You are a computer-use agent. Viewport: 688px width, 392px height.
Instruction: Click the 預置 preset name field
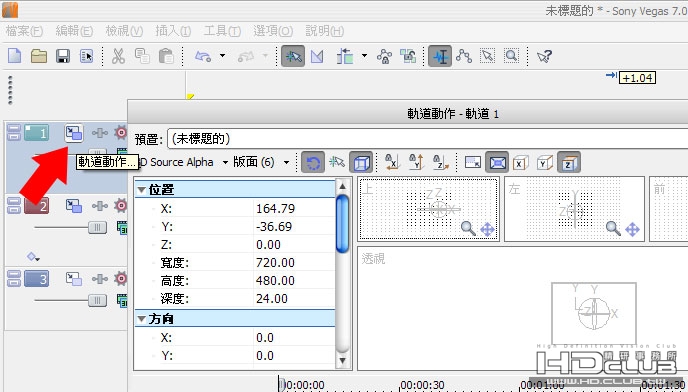point(428,139)
